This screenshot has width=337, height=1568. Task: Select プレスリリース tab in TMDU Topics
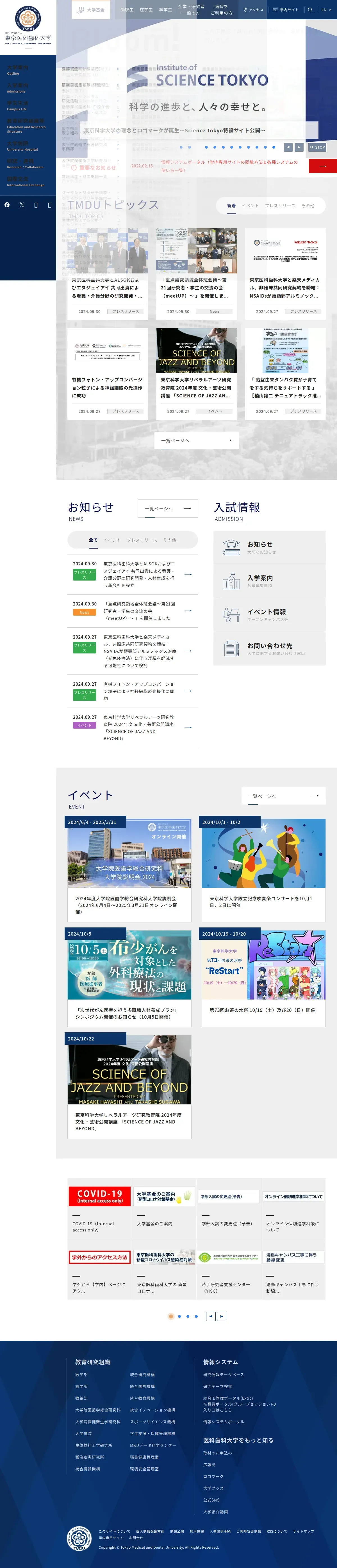[x=280, y=206]
